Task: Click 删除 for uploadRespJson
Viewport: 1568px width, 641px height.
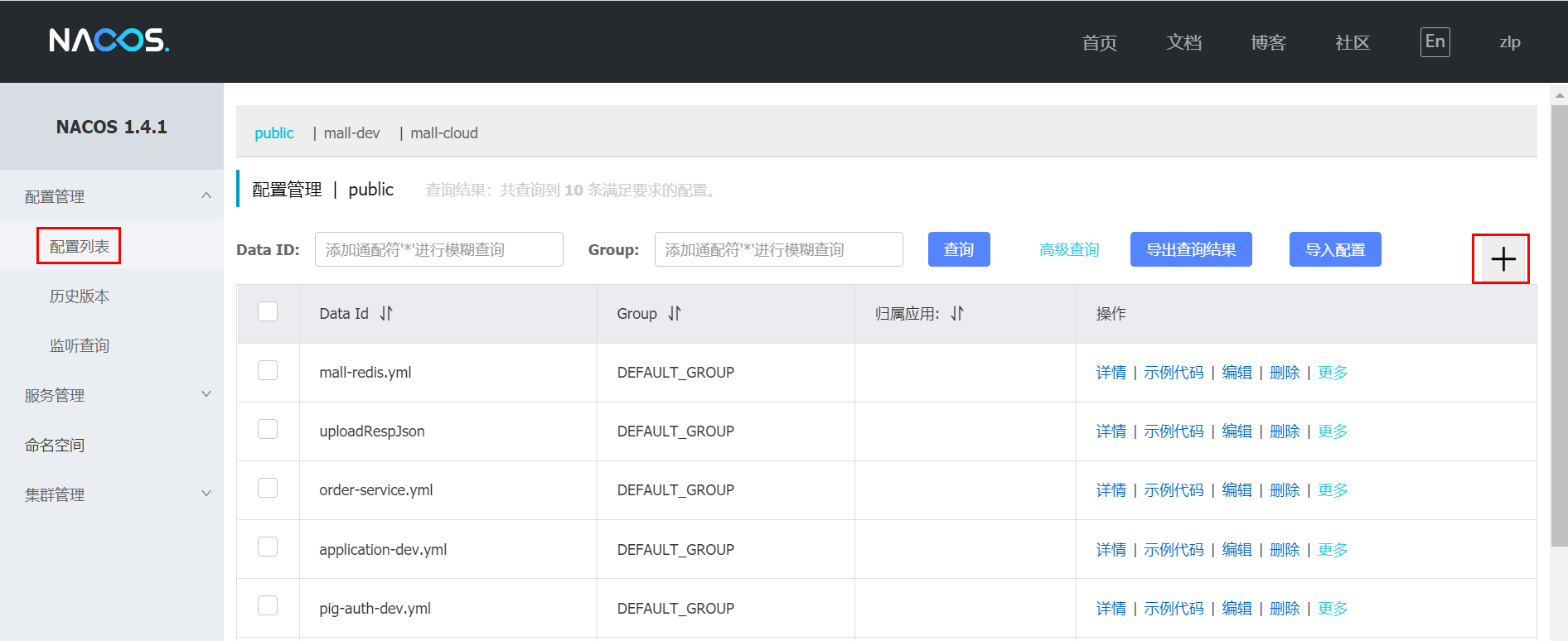Action: pyautogui.click(x=1285, y=431)
